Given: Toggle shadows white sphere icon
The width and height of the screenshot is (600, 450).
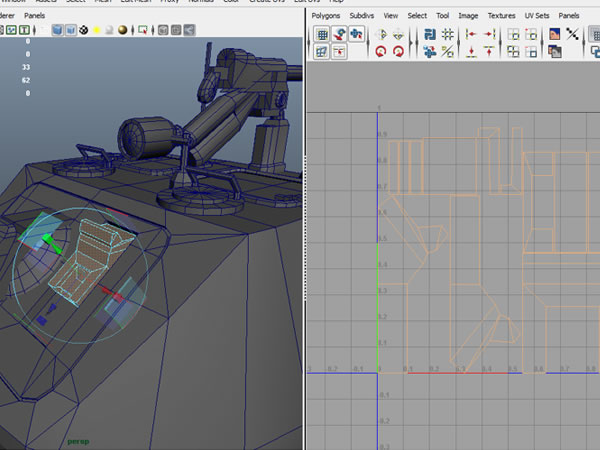Looking at the screenshot, I should 109,30.
